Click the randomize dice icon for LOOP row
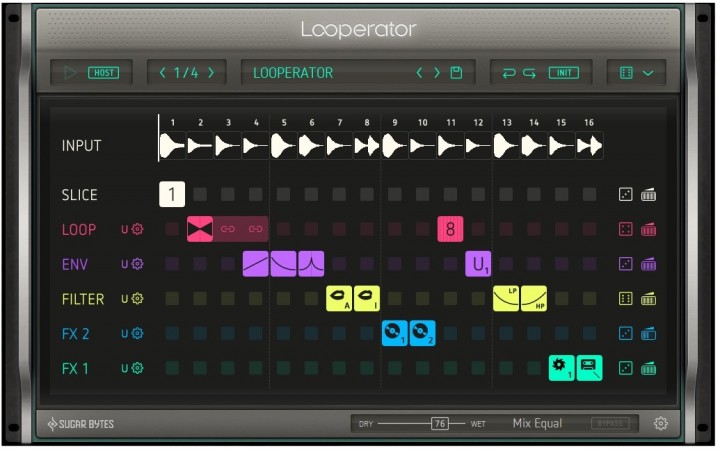The width and height of the screenshot is (720, 451). coord(626,230)
